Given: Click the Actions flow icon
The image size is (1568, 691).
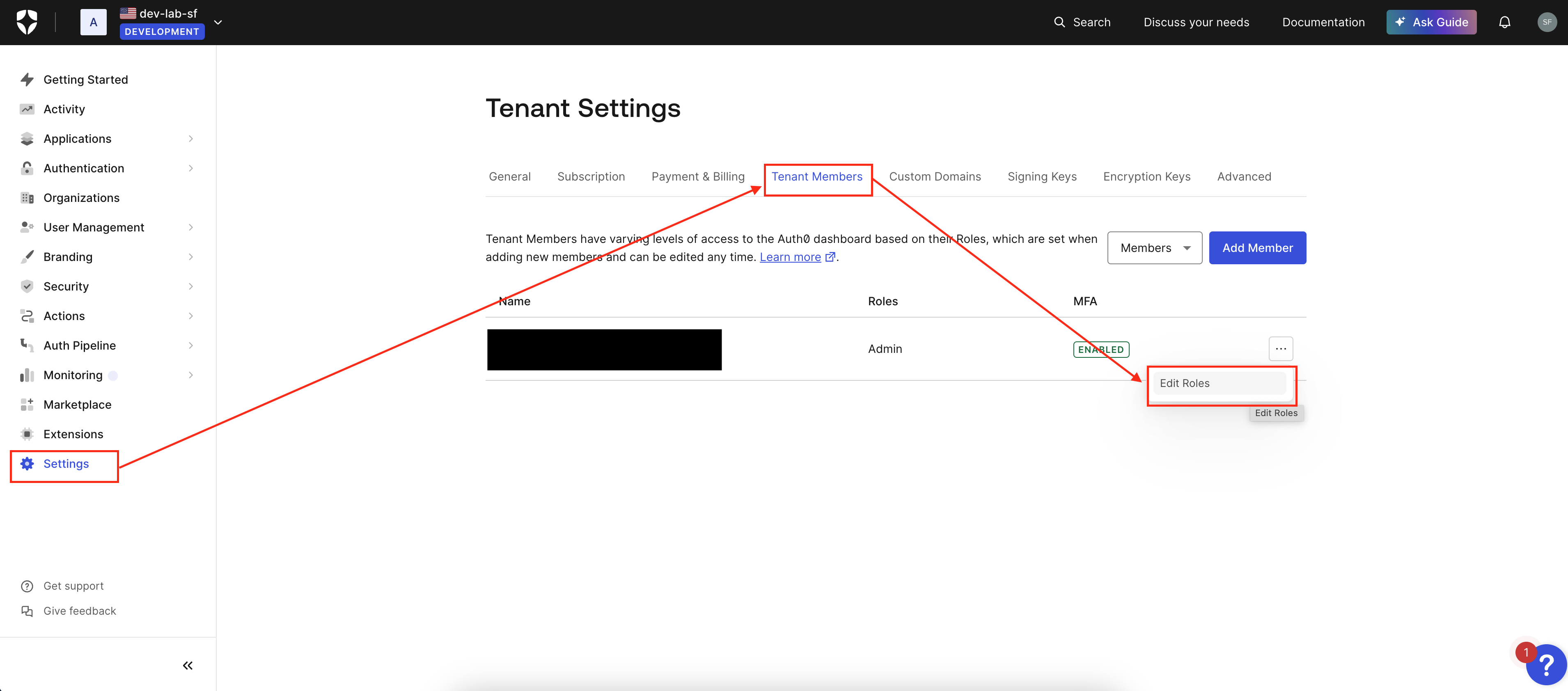Looking at the screenshot, I should (27, 316).
